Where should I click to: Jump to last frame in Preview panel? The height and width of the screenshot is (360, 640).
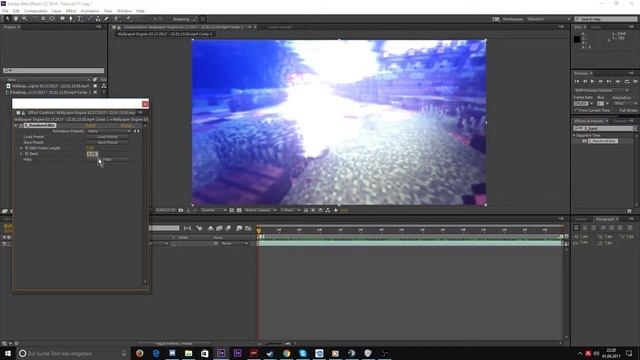pyautogui.click(x=609, y=82)
